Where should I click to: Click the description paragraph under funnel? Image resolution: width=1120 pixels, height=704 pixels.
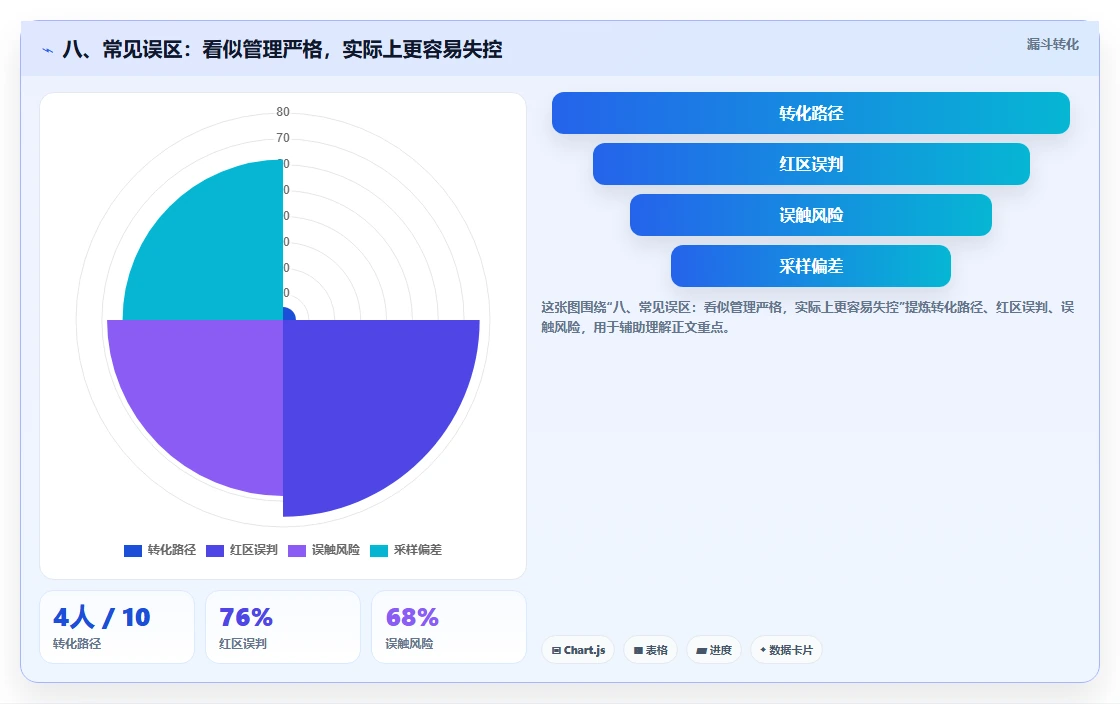[x=807, y=317]
